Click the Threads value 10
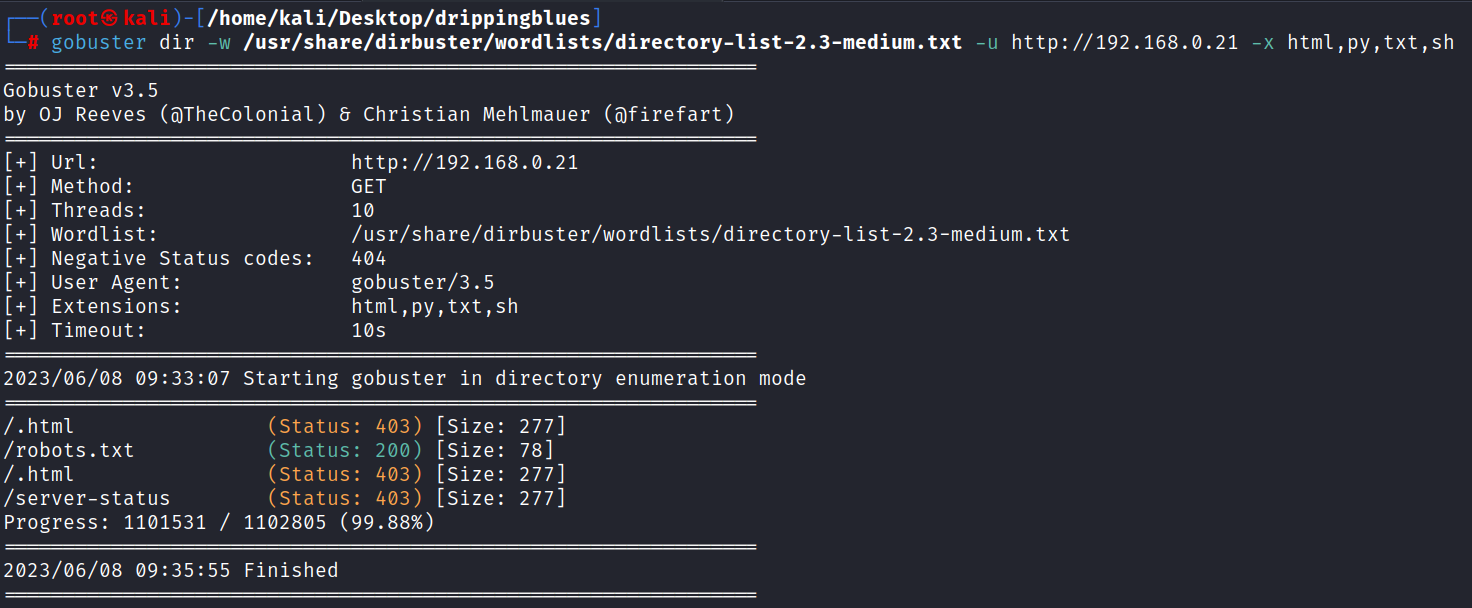Viewport: 1472px width, 608px height. (363, 211)
